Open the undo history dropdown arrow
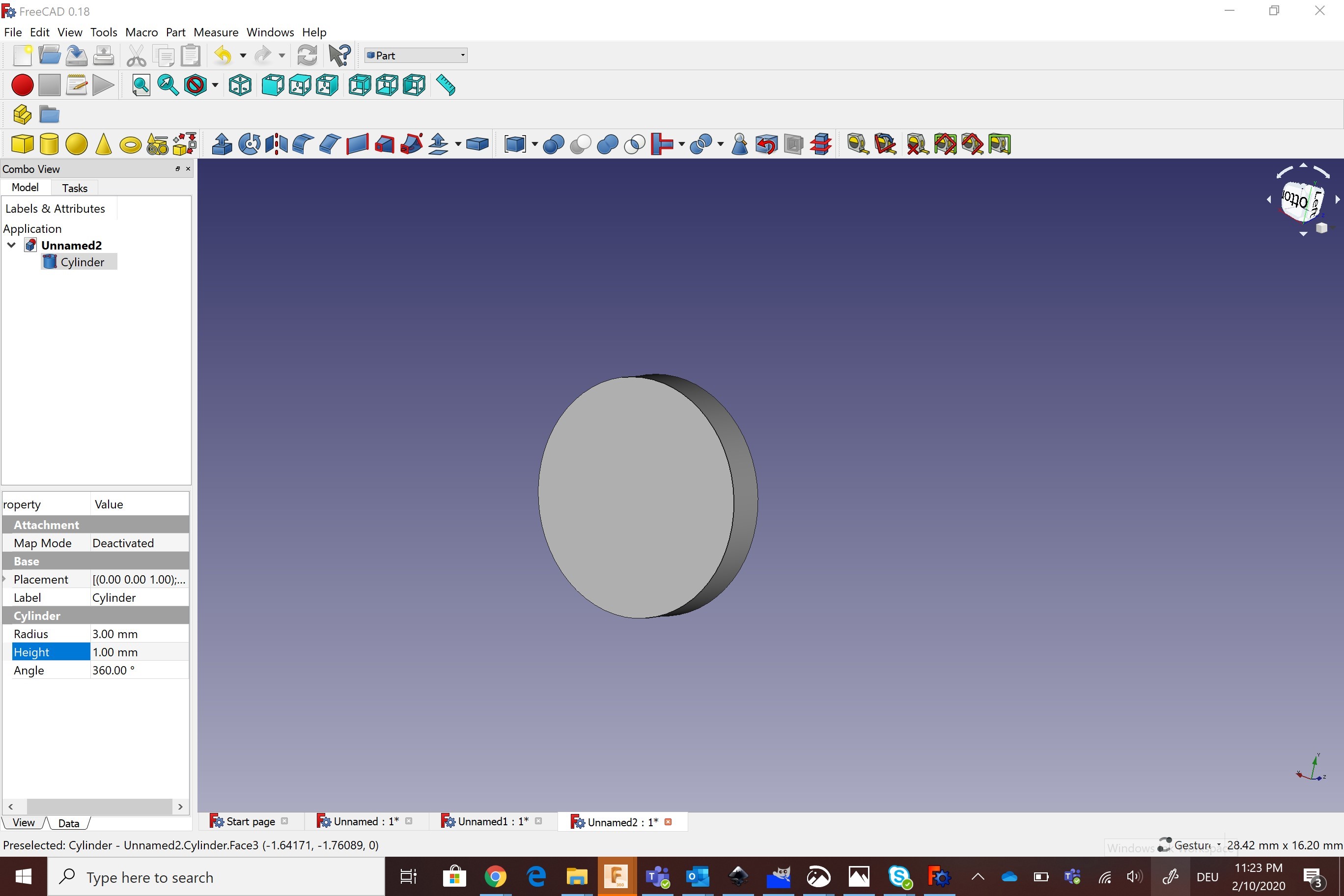The image size is (1344, 896). 243,56
